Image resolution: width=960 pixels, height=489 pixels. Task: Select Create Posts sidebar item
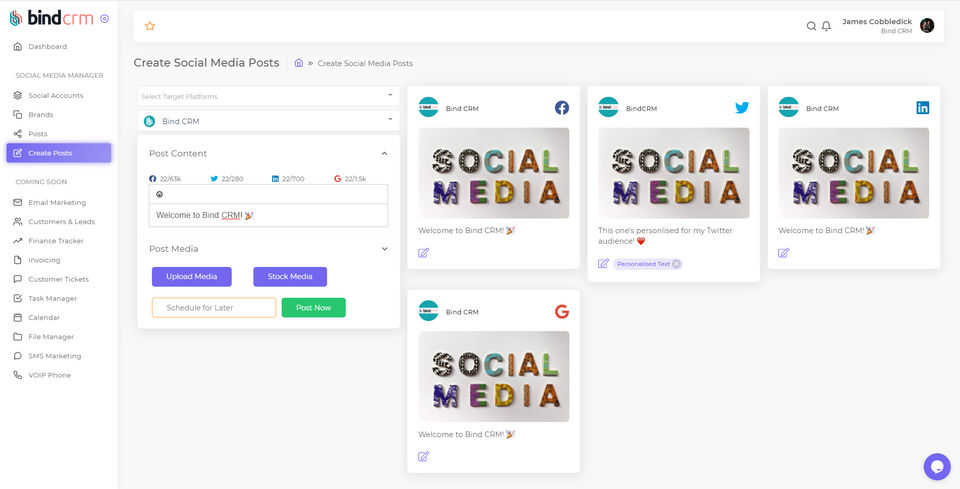click(59, 153)
